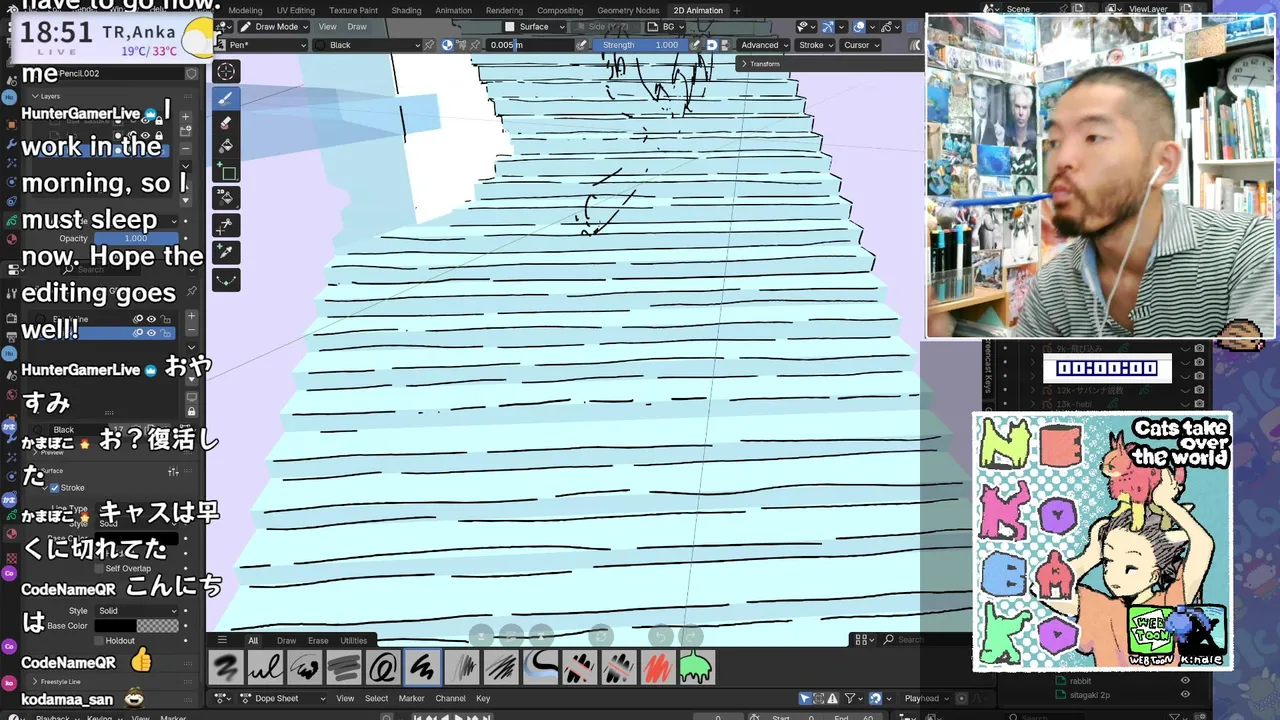Screen dimensions: 1280x720
Task: Click the floating redo button in viewport
Action: (689, 636)
